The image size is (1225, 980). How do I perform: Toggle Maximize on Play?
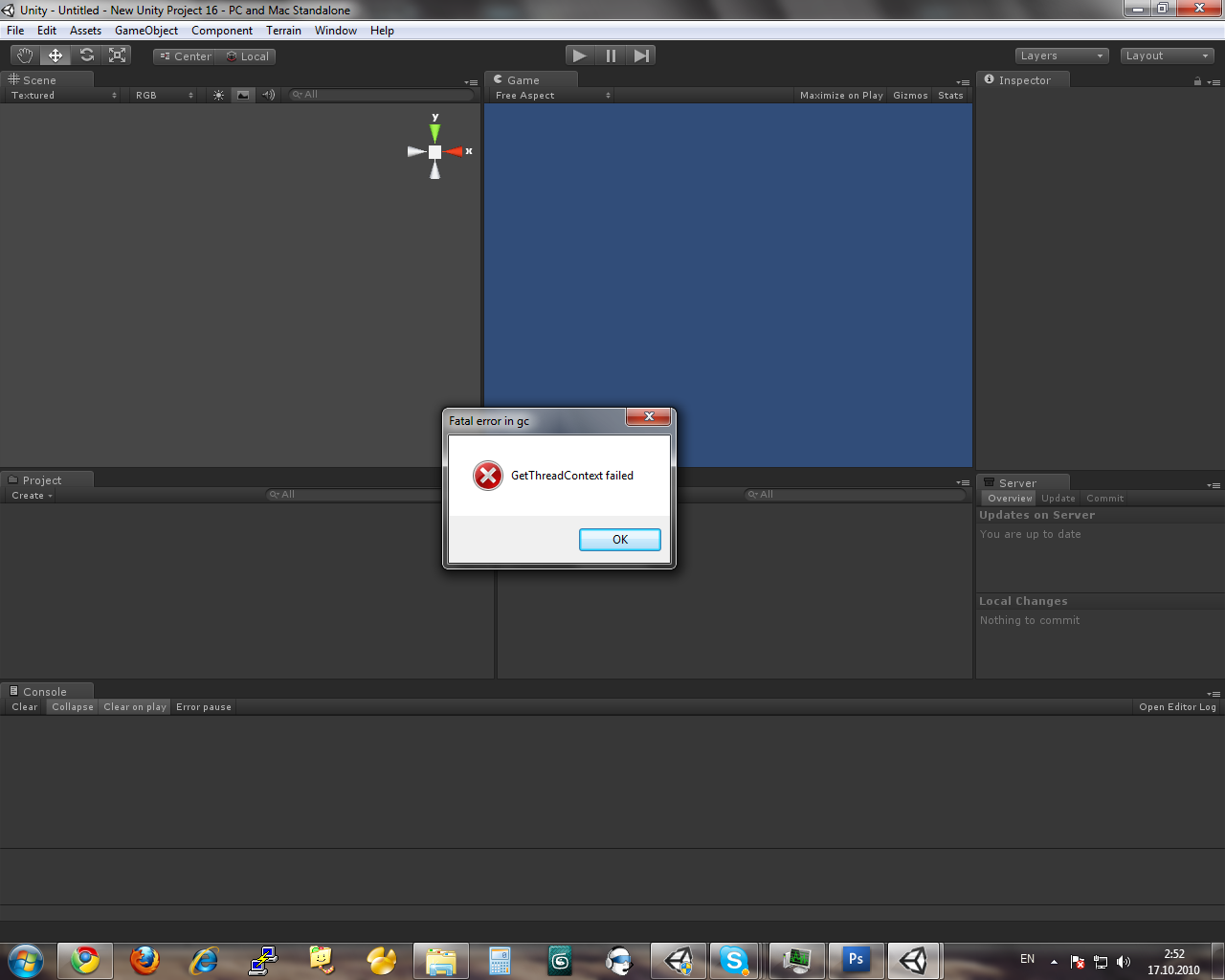point(841,95)
